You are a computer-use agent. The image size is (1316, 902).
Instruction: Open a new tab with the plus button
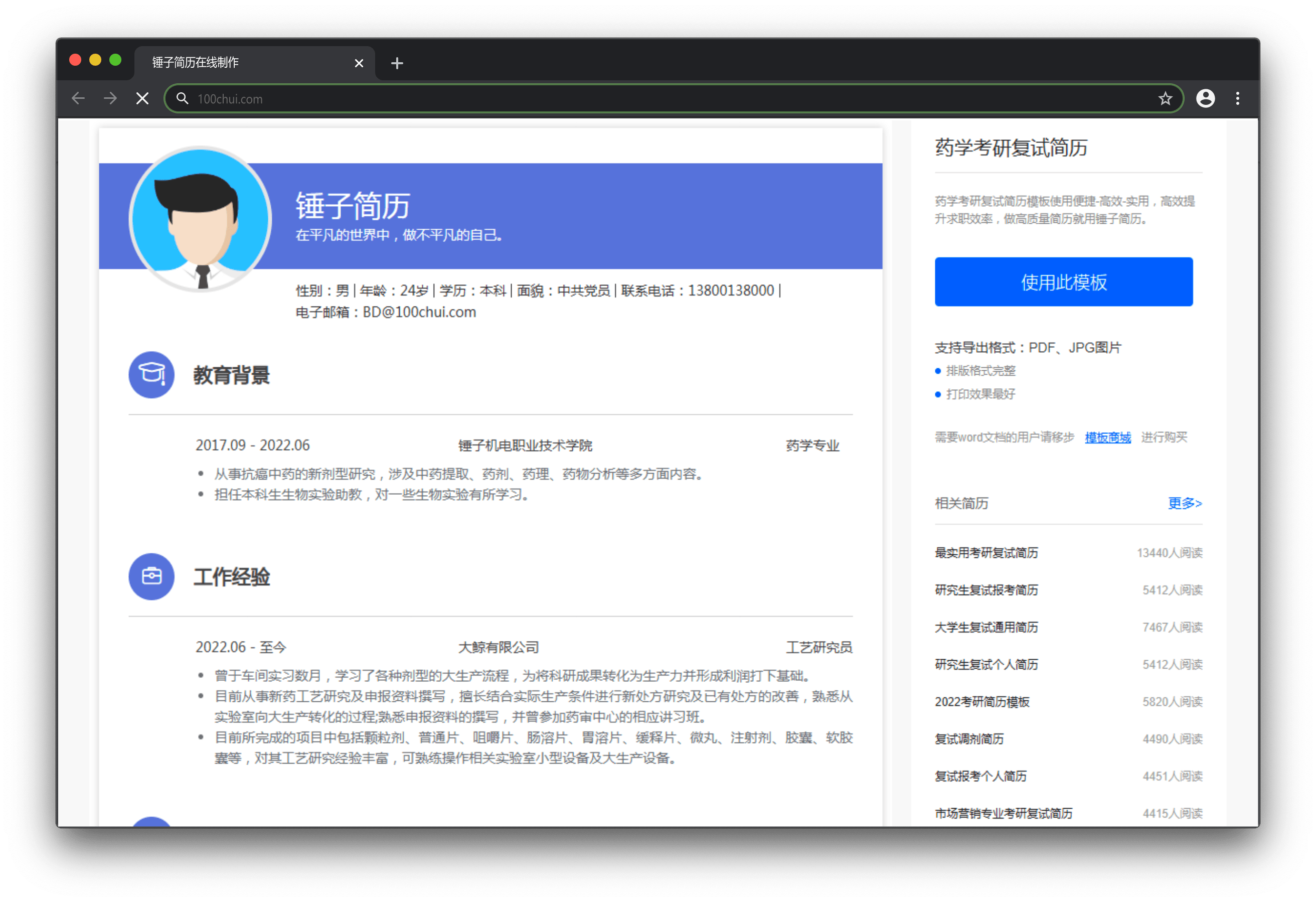coord(397,63)
